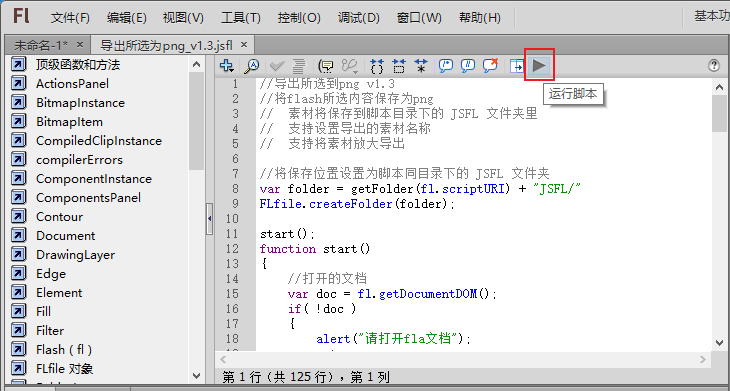730x391 pixels.
Task: Click the icon beside Edge
Action: (x=18, y=274)
